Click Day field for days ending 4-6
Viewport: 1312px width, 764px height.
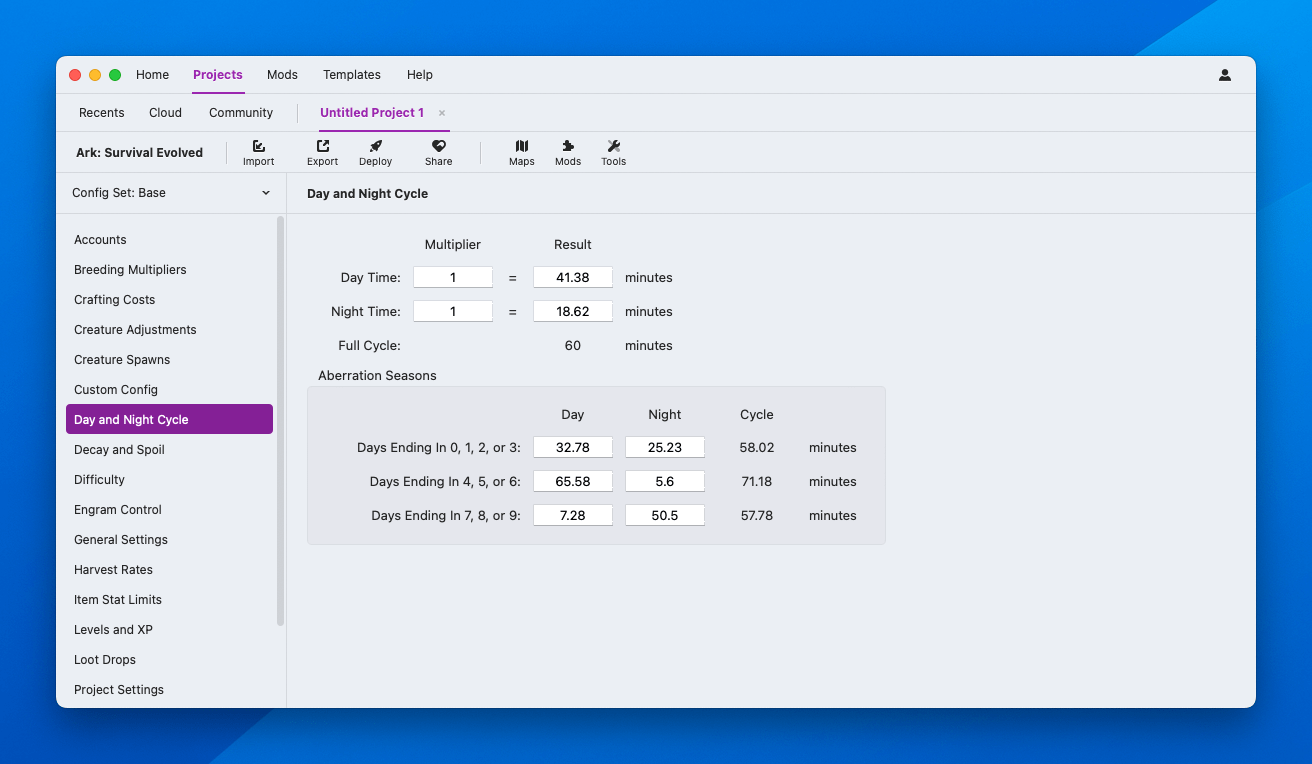click(573, 482)
